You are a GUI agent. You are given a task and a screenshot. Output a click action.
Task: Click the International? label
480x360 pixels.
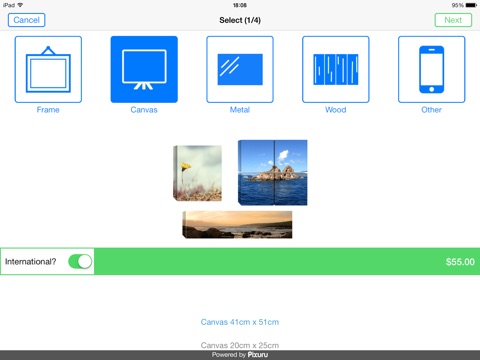click(x=31, y=262)
